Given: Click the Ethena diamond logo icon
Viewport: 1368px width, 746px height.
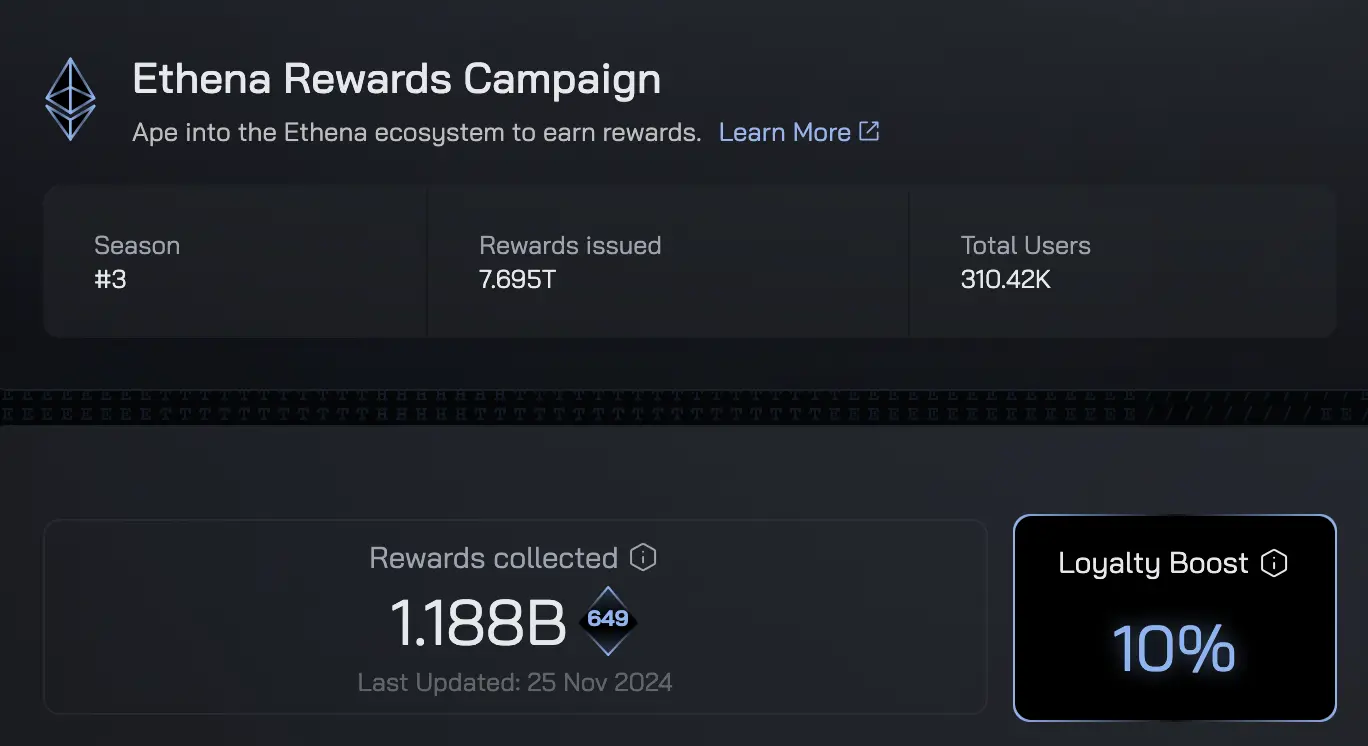Looking at the screenshot, I should pos(70,99).
